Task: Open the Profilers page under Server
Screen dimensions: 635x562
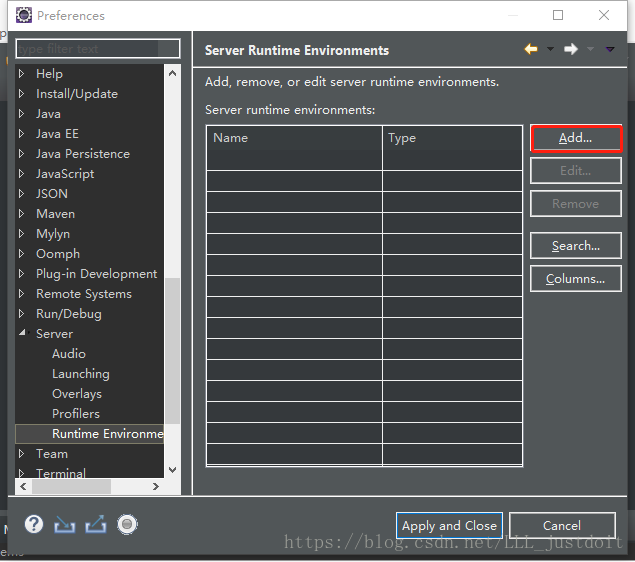Action: [76, 414]
